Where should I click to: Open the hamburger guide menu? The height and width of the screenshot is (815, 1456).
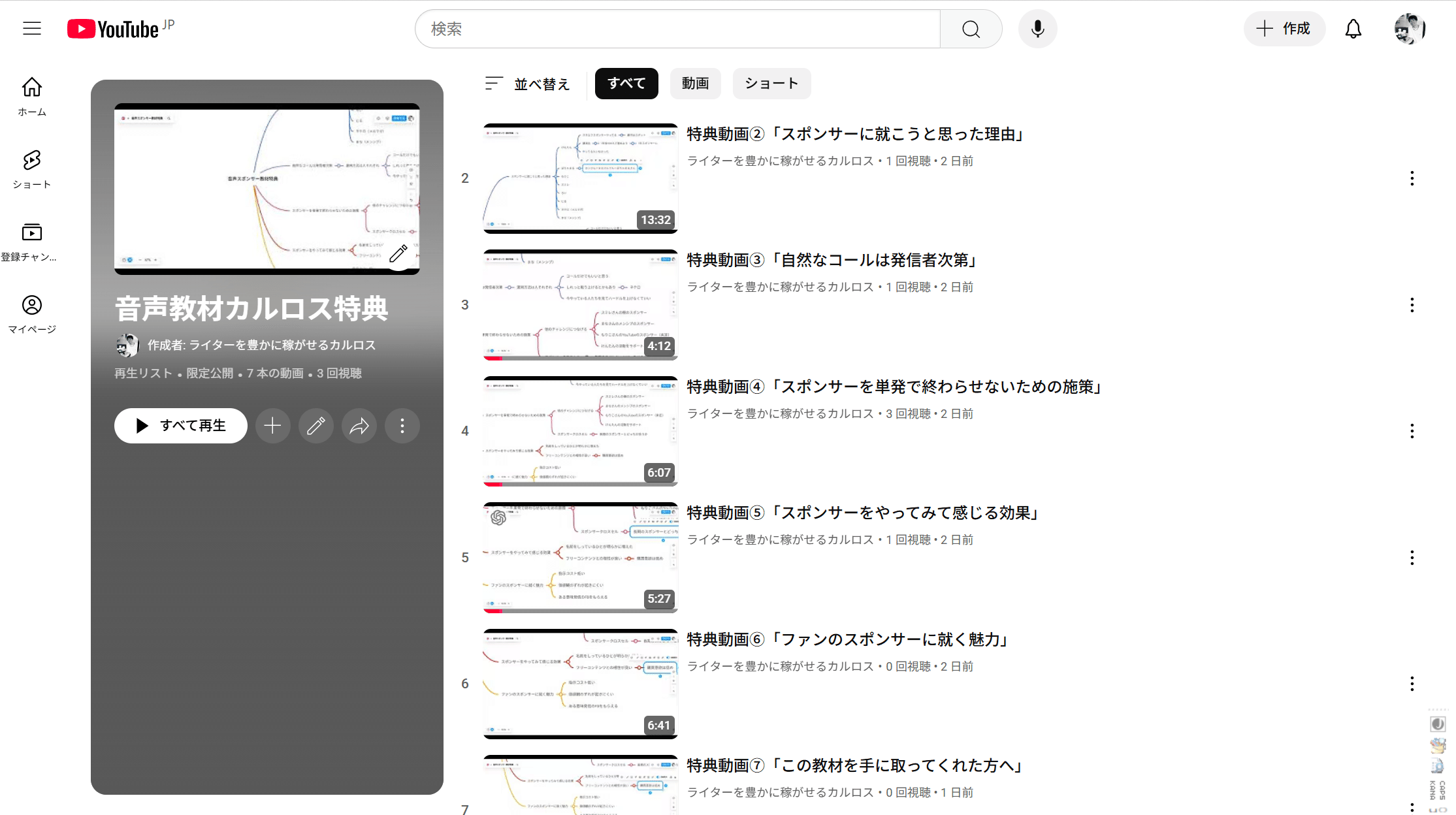click(32, 29)
